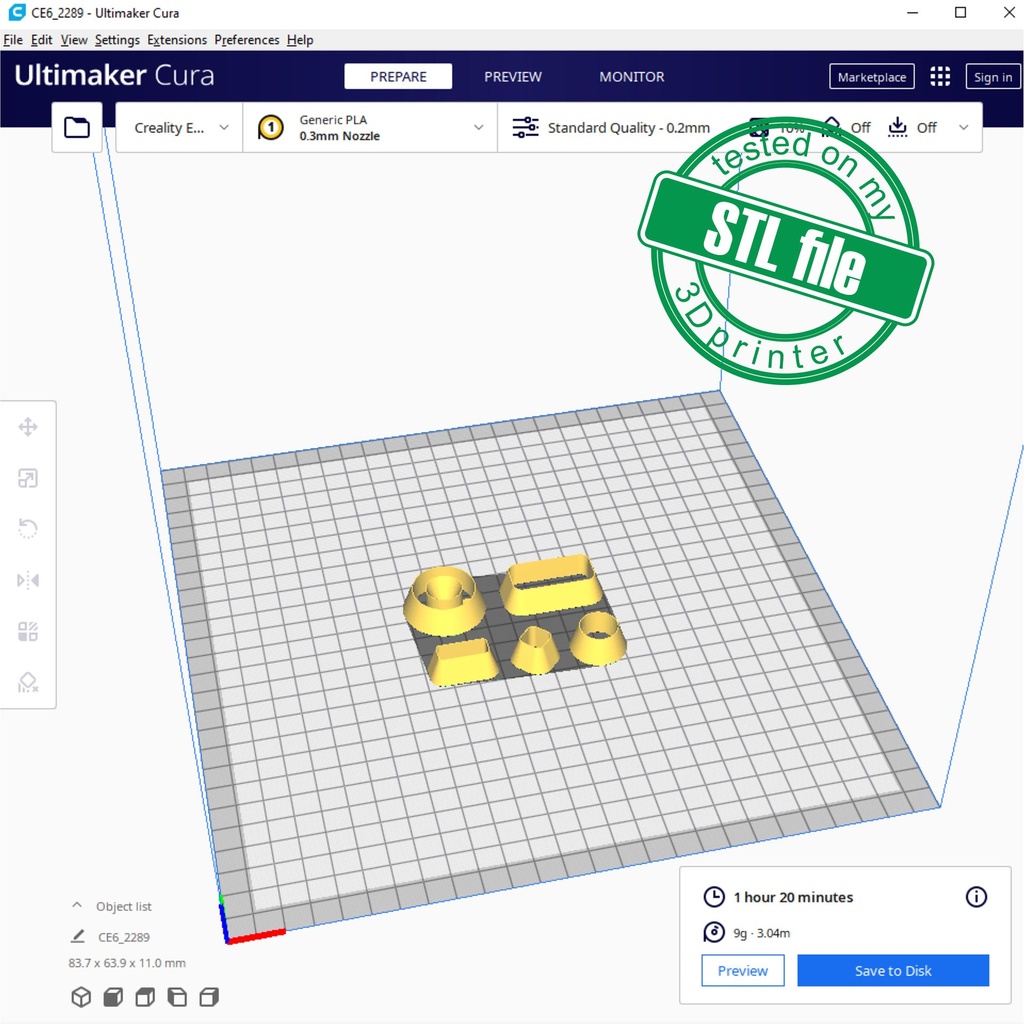Expand the print settings panel chevron
The image size is (1024, 1024).
click(964, 128)
